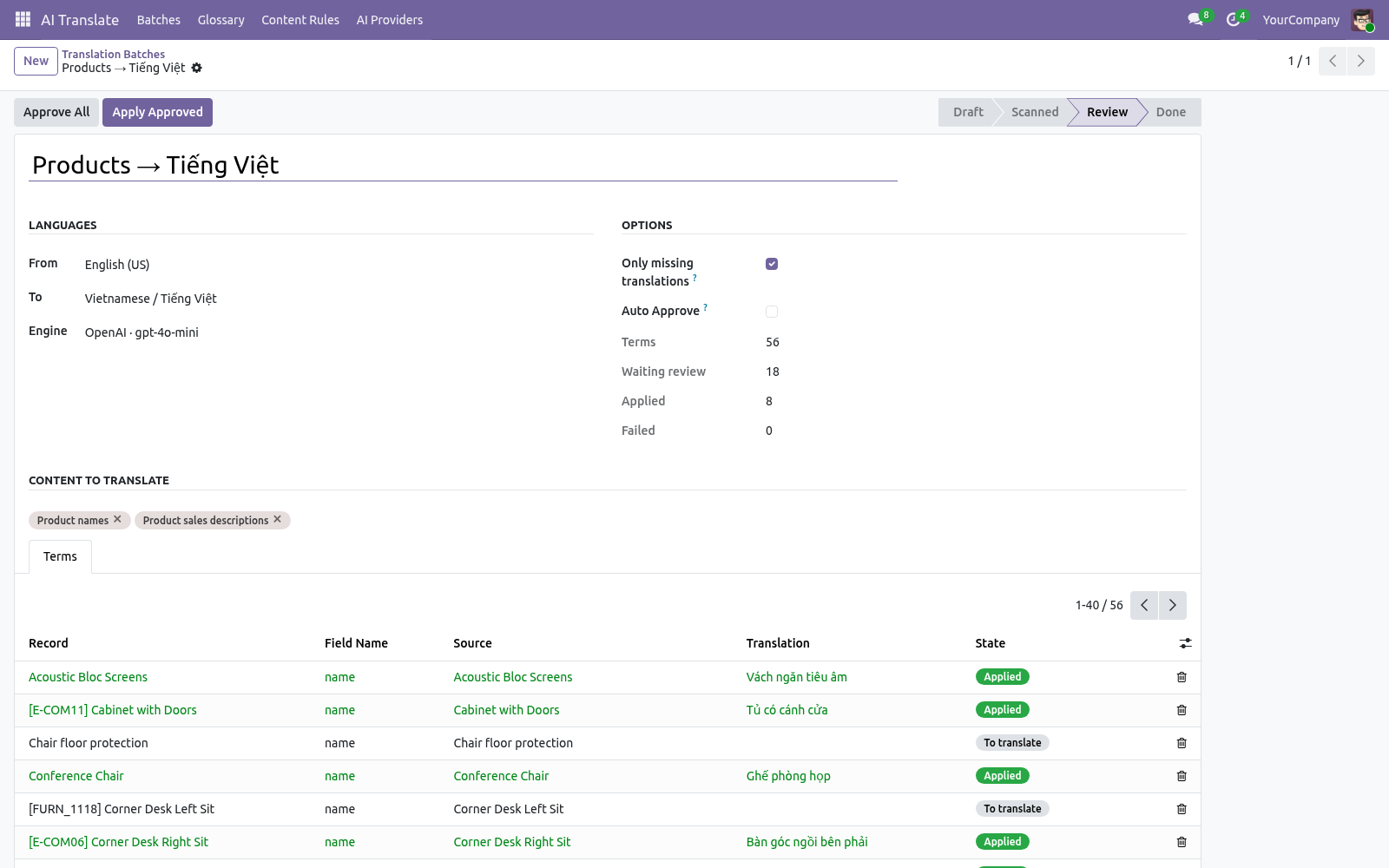
Task: Enable the Auto Approve checkbox
Action: [772, 312]
